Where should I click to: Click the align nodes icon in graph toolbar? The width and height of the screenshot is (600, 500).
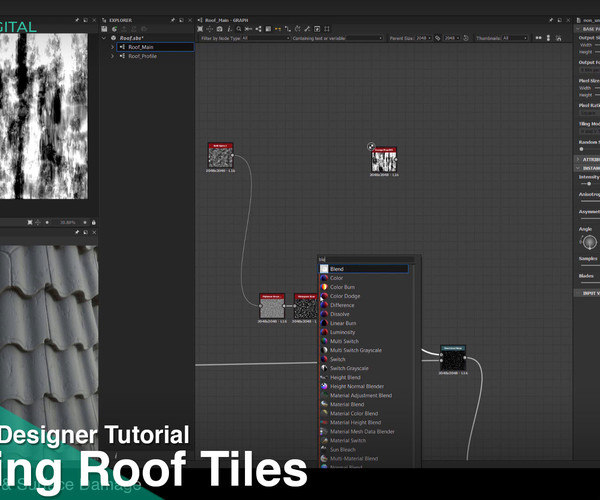coord(248,29)
